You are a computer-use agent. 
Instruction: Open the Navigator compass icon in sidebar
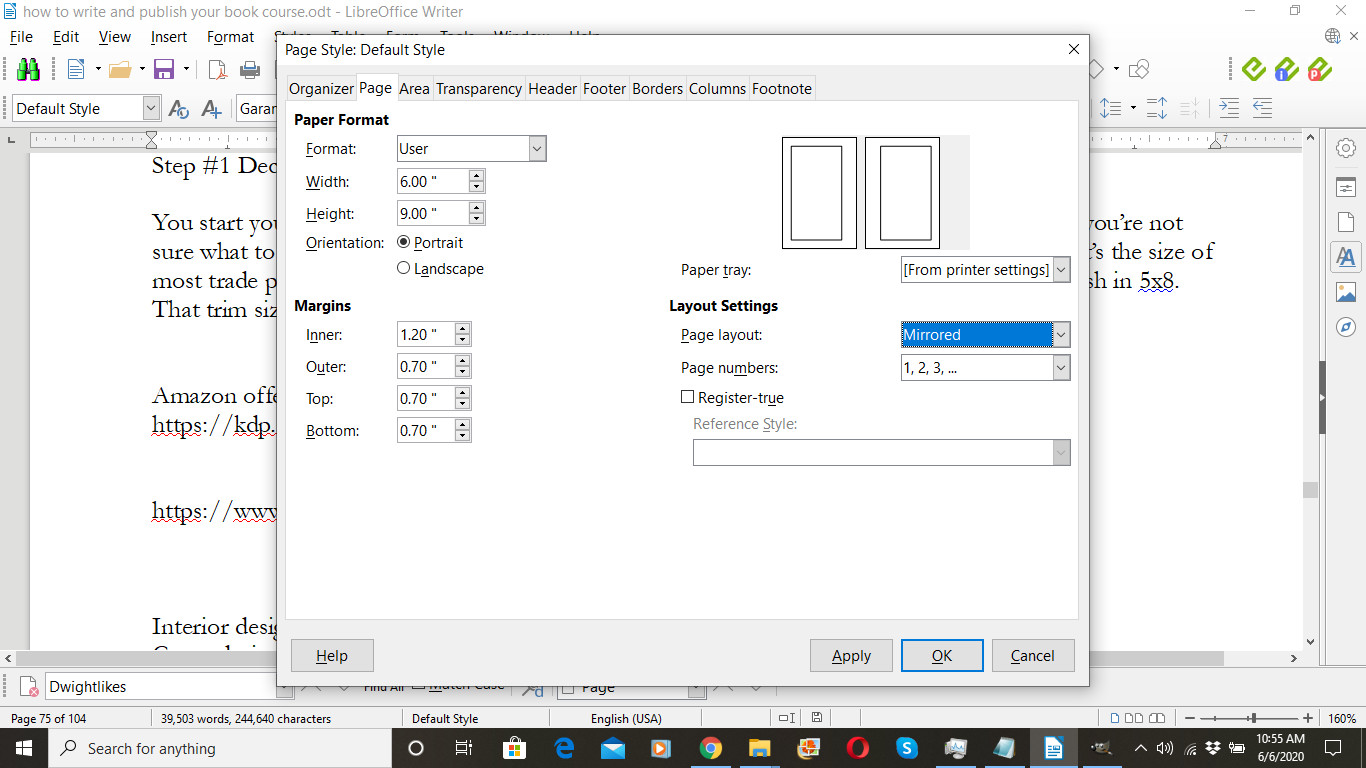(1345, 327)
